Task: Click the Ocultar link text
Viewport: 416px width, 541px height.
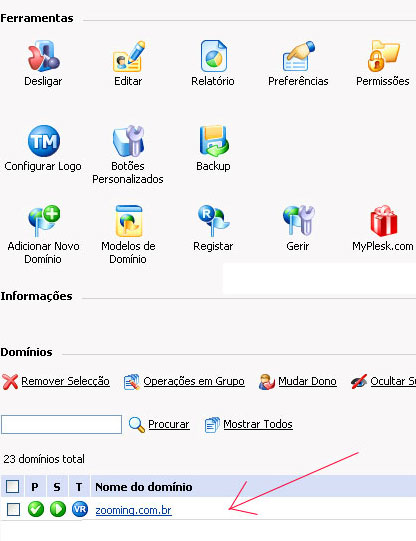Action: coord(393,381)
